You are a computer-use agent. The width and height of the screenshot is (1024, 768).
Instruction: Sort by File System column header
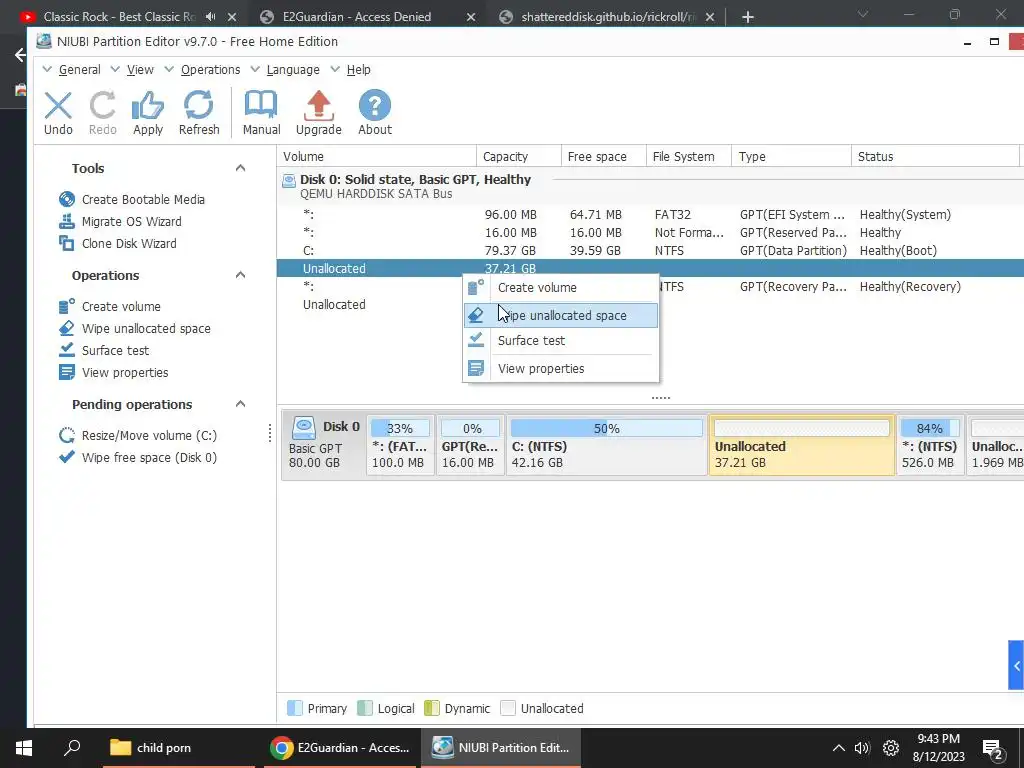coord(689,157)
